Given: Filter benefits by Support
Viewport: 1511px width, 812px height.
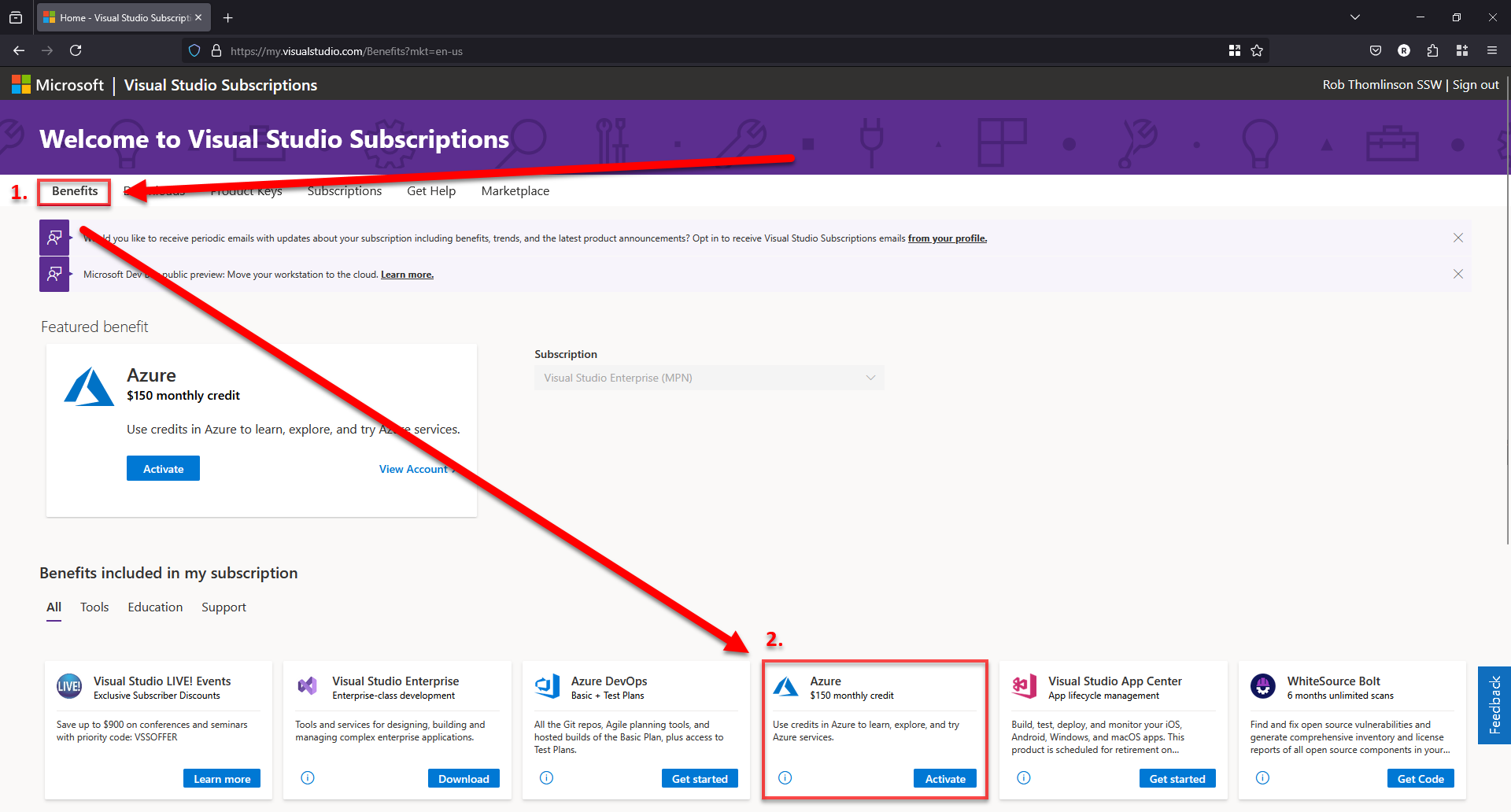Looking at the screenshot, I should (224, 607).
